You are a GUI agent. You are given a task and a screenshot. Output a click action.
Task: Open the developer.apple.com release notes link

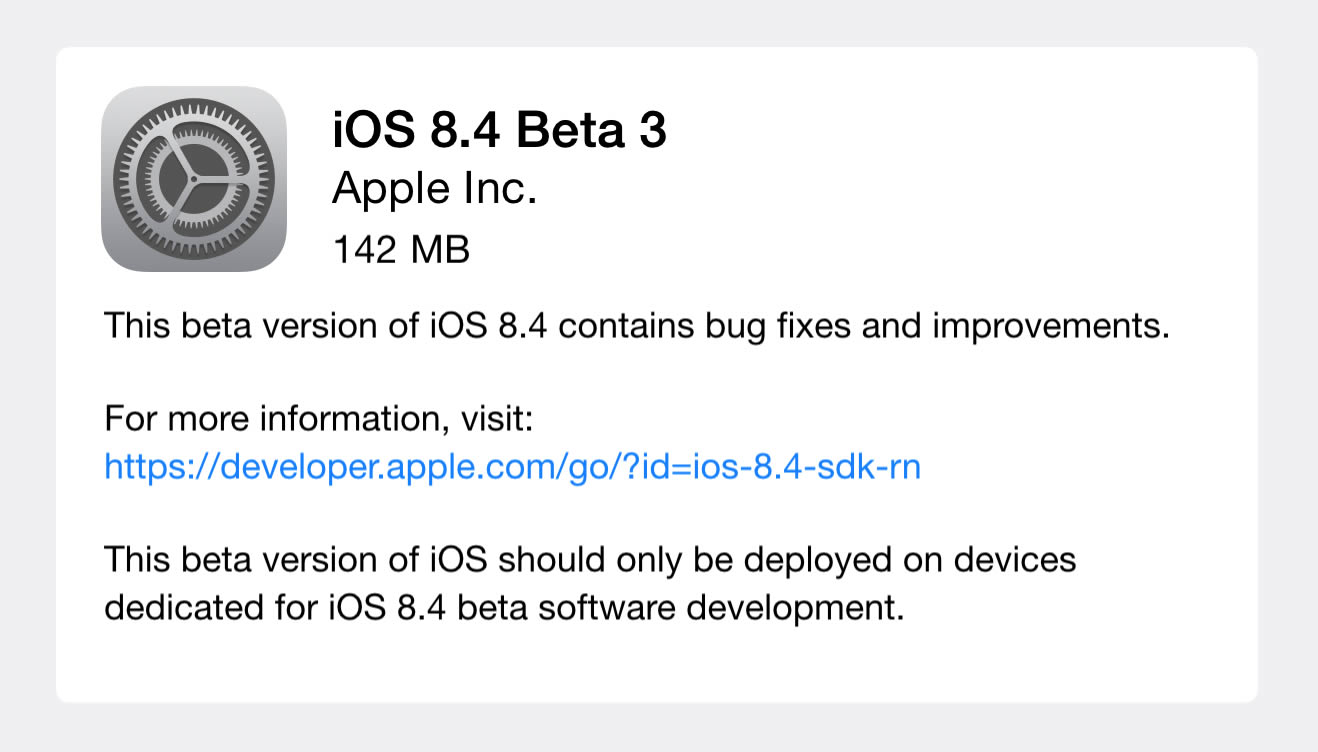[x=512, y=467]
